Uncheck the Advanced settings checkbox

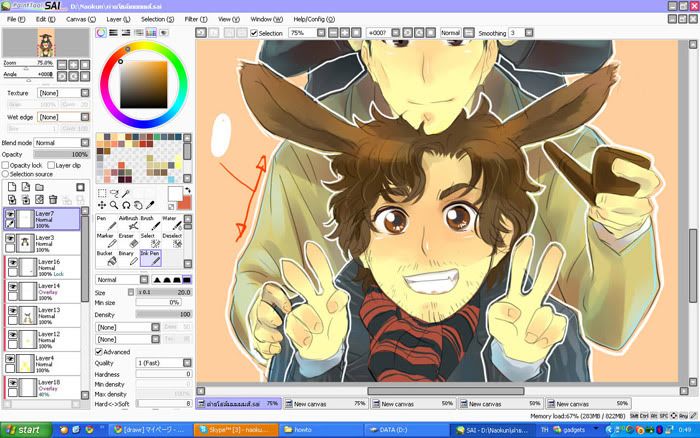coord(98,351)
